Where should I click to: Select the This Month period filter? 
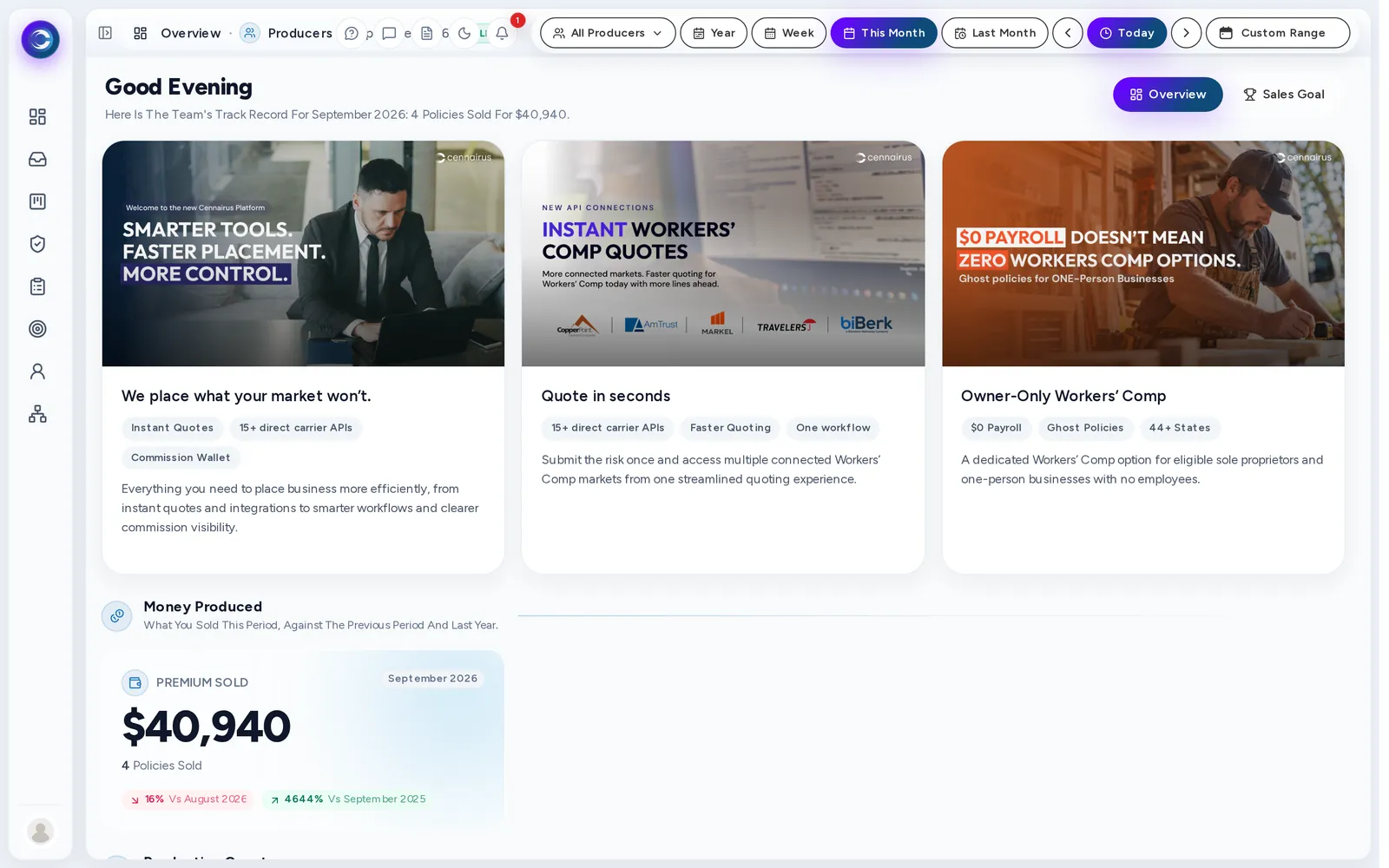884,33
